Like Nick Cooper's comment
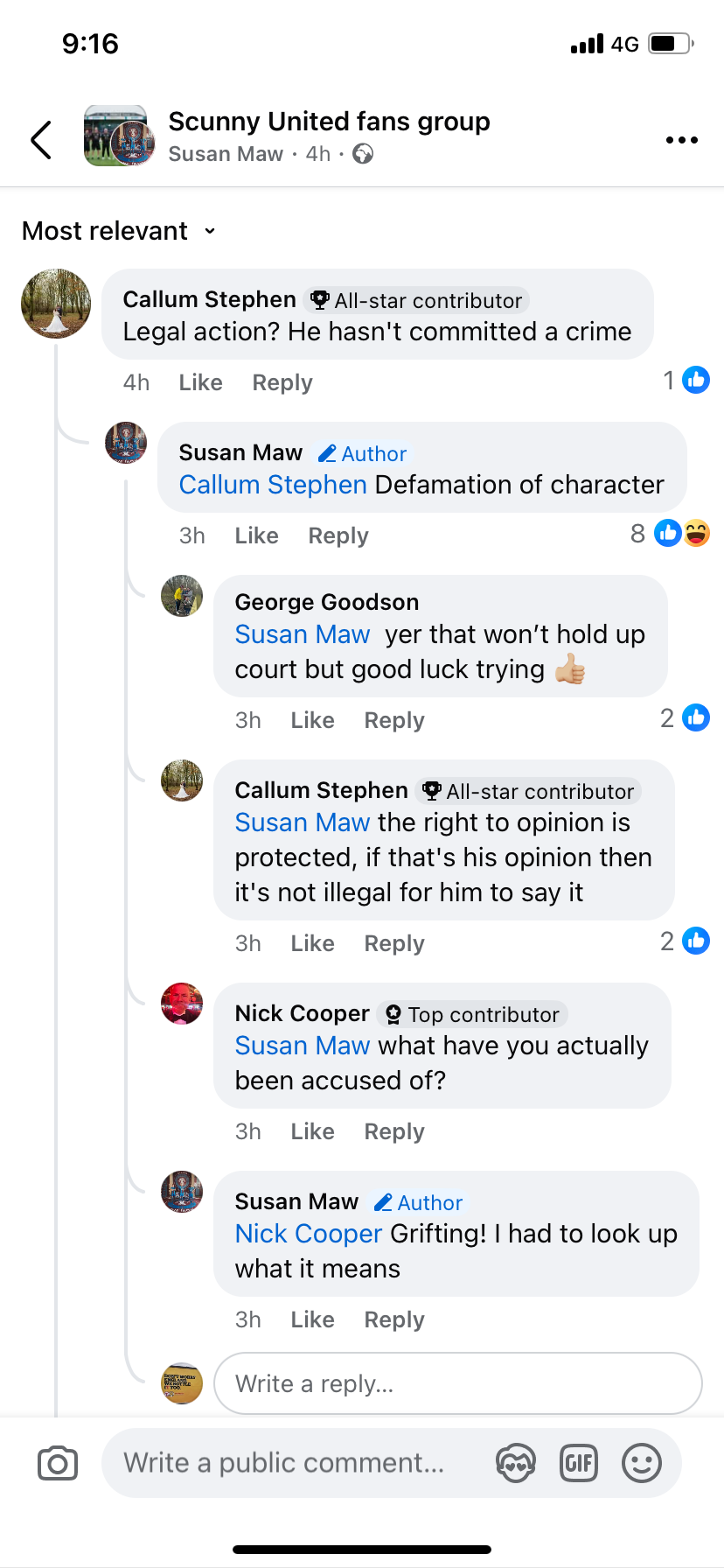The image size is (724, 1568). click(x=312, y=1131)
